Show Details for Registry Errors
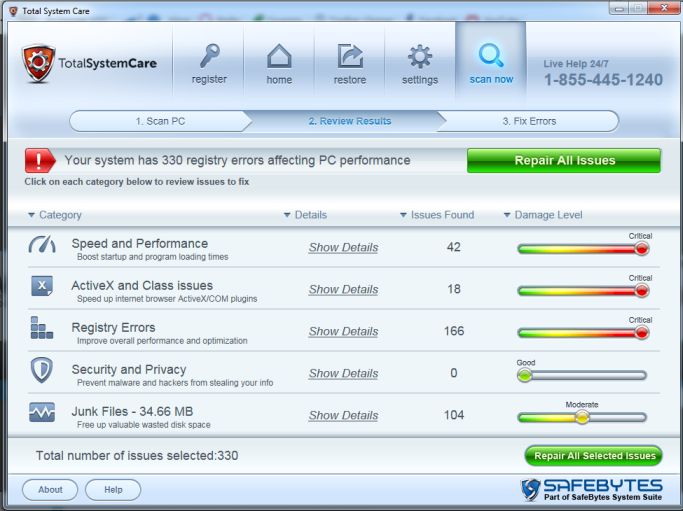683x511 pixels. point(343,332)
